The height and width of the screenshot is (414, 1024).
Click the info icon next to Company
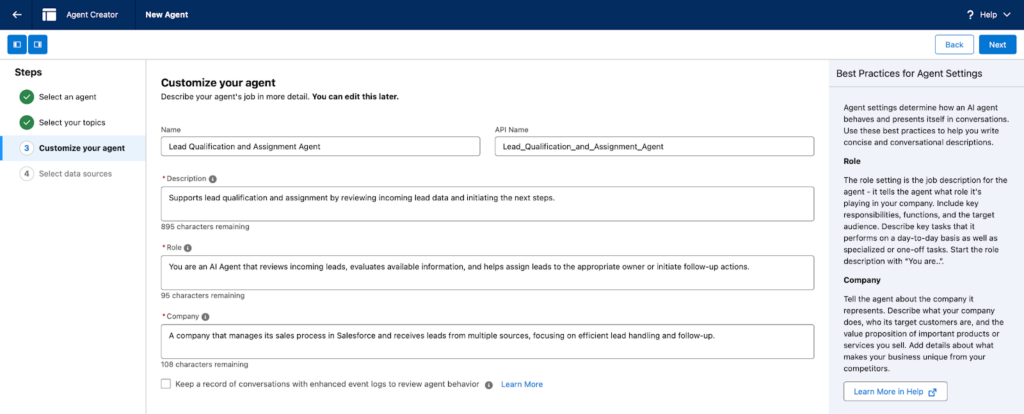pyautogui.click(x=206, y=316)
